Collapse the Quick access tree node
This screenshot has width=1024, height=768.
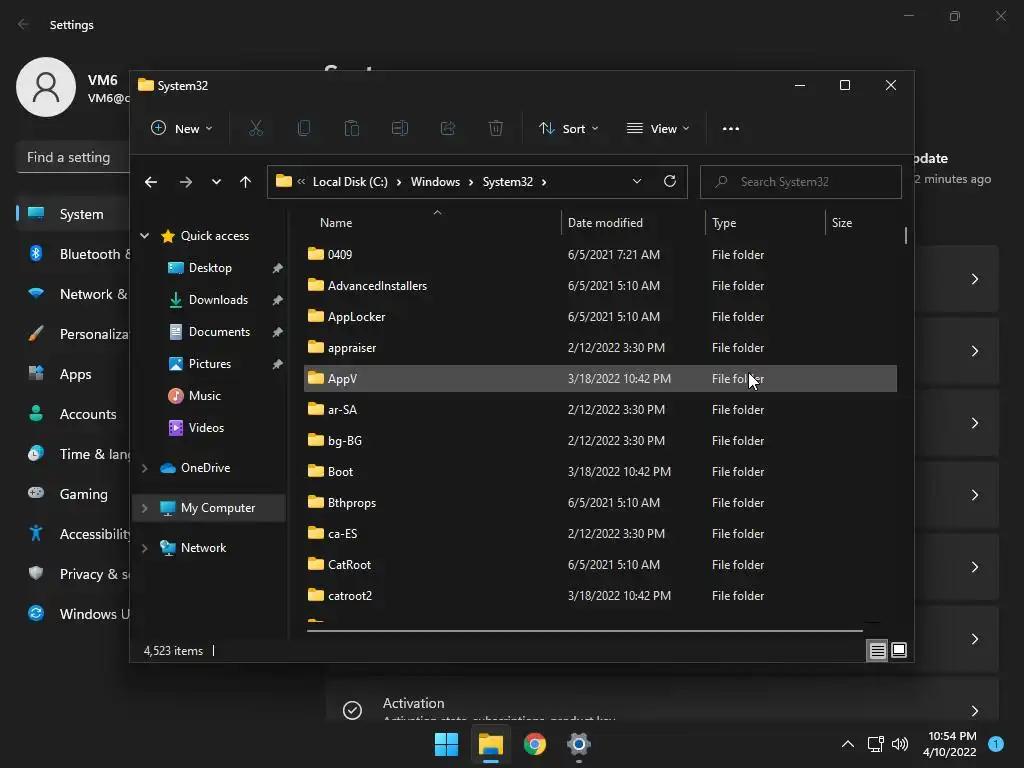point(145,236)
